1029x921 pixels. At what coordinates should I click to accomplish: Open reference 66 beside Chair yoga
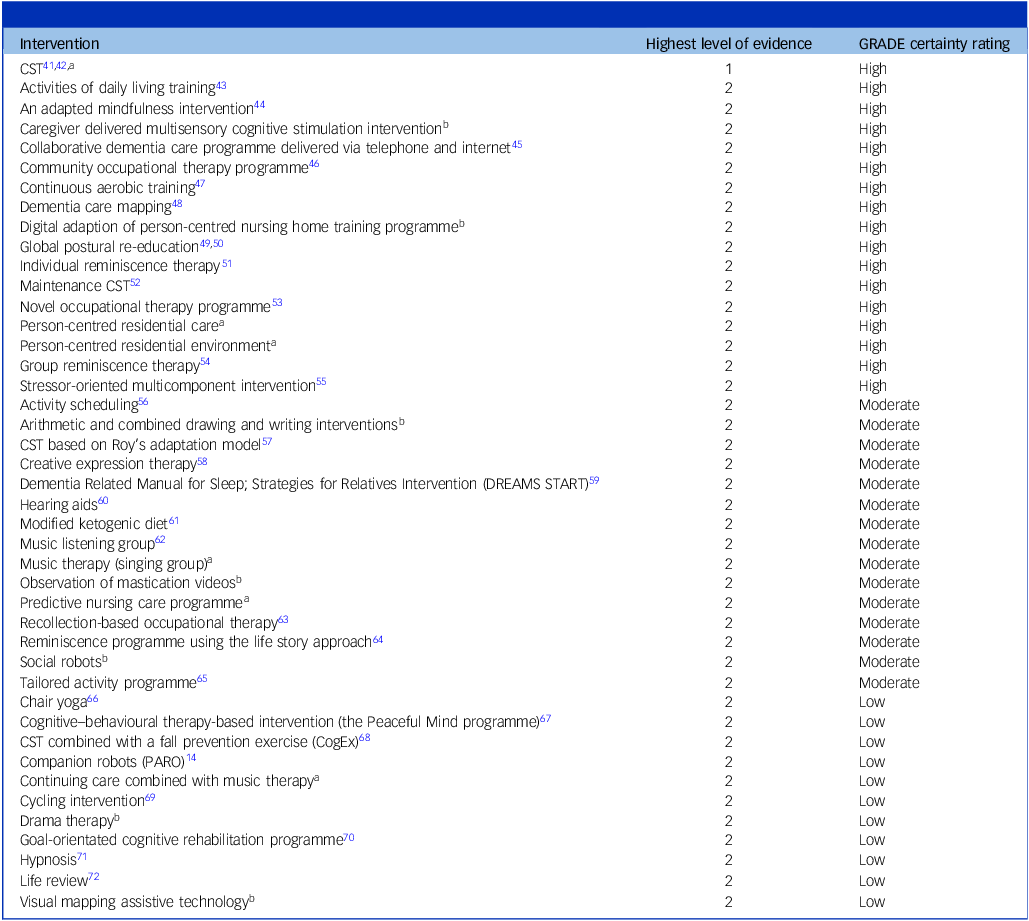click(93, 699)
